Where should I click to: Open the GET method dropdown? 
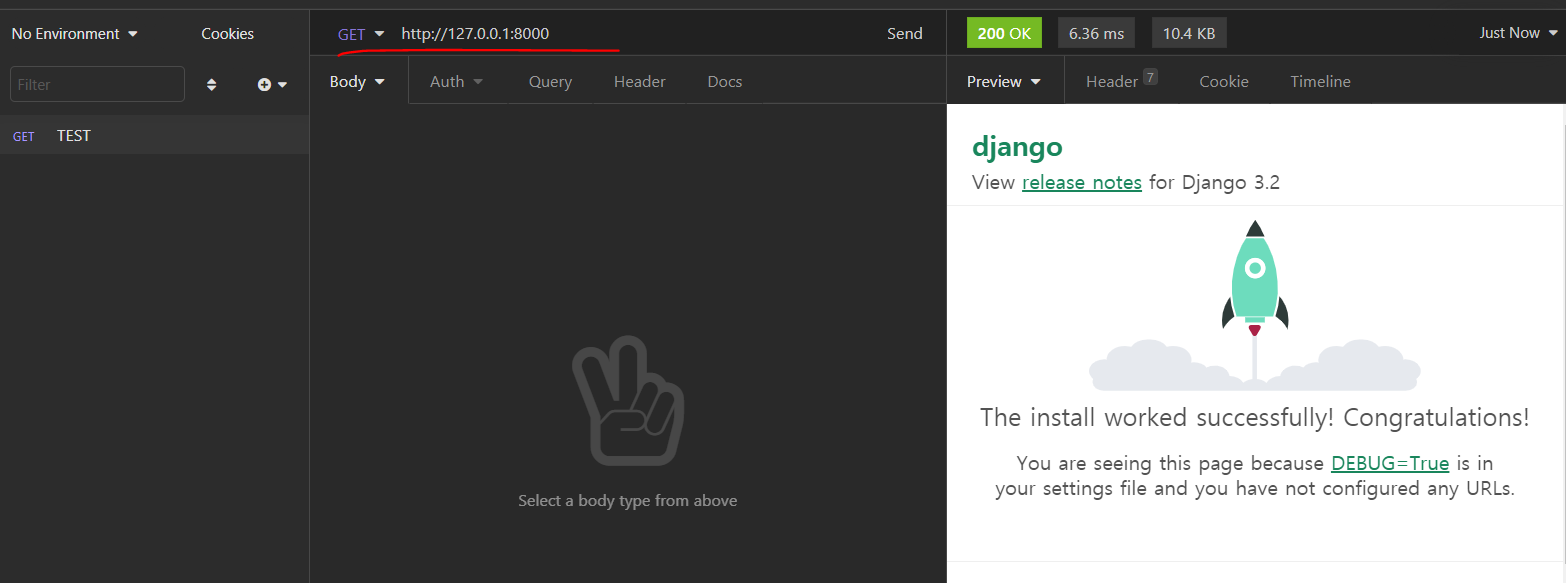tap(361, 34)
